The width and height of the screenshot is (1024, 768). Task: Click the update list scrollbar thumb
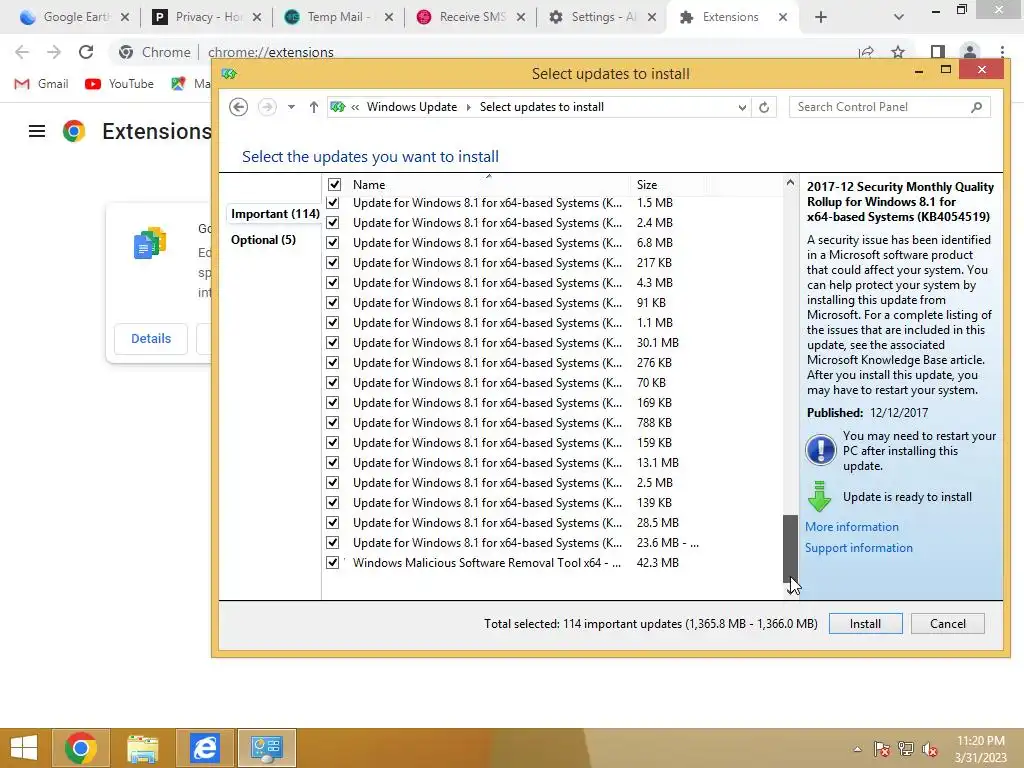pyautogui.click(x=790, y=548)
